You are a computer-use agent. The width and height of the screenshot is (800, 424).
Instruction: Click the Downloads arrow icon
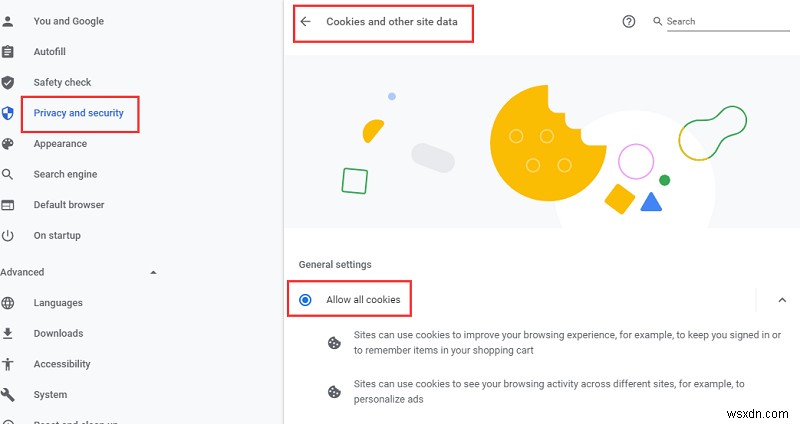pos(8,334)
